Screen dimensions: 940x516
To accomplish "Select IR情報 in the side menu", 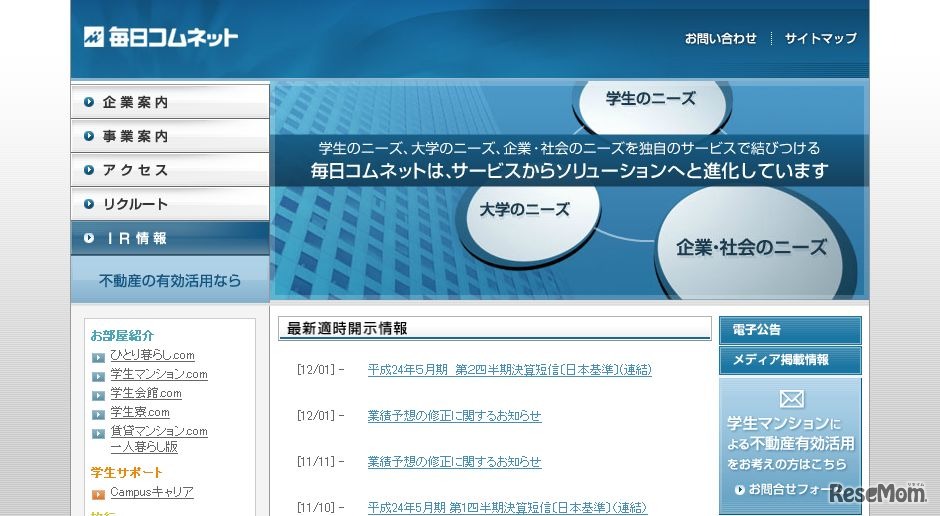I will tap(170, 239).
